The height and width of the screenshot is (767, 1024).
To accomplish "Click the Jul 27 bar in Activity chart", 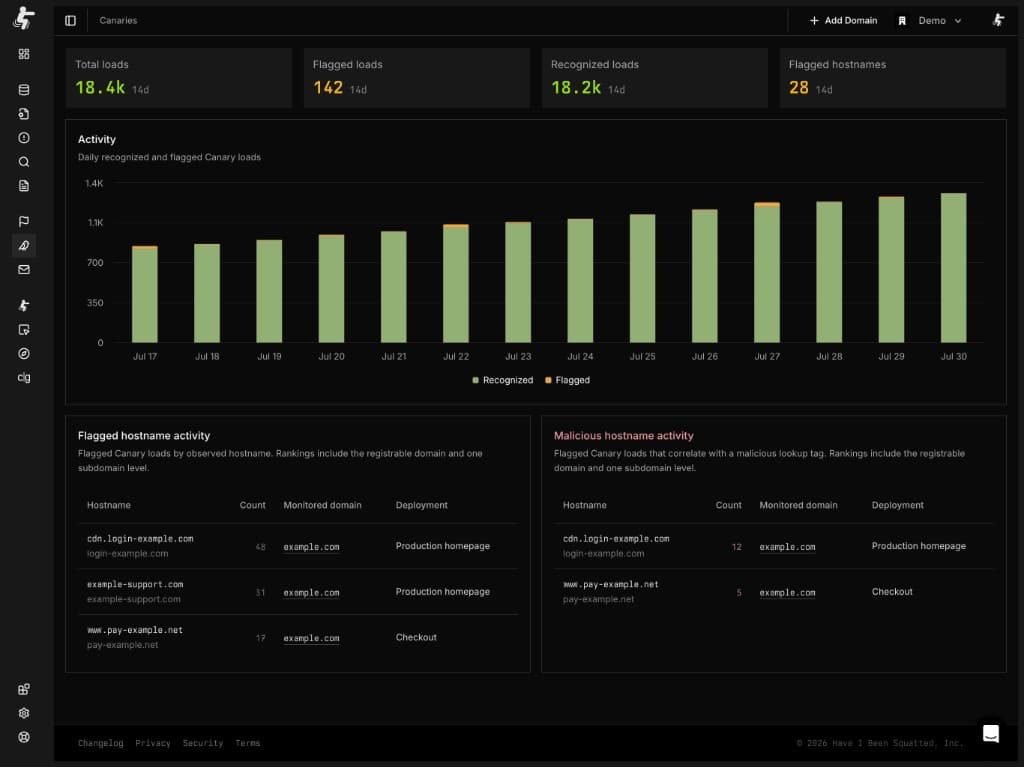I will pyautogui.click(x=767, y=272).
